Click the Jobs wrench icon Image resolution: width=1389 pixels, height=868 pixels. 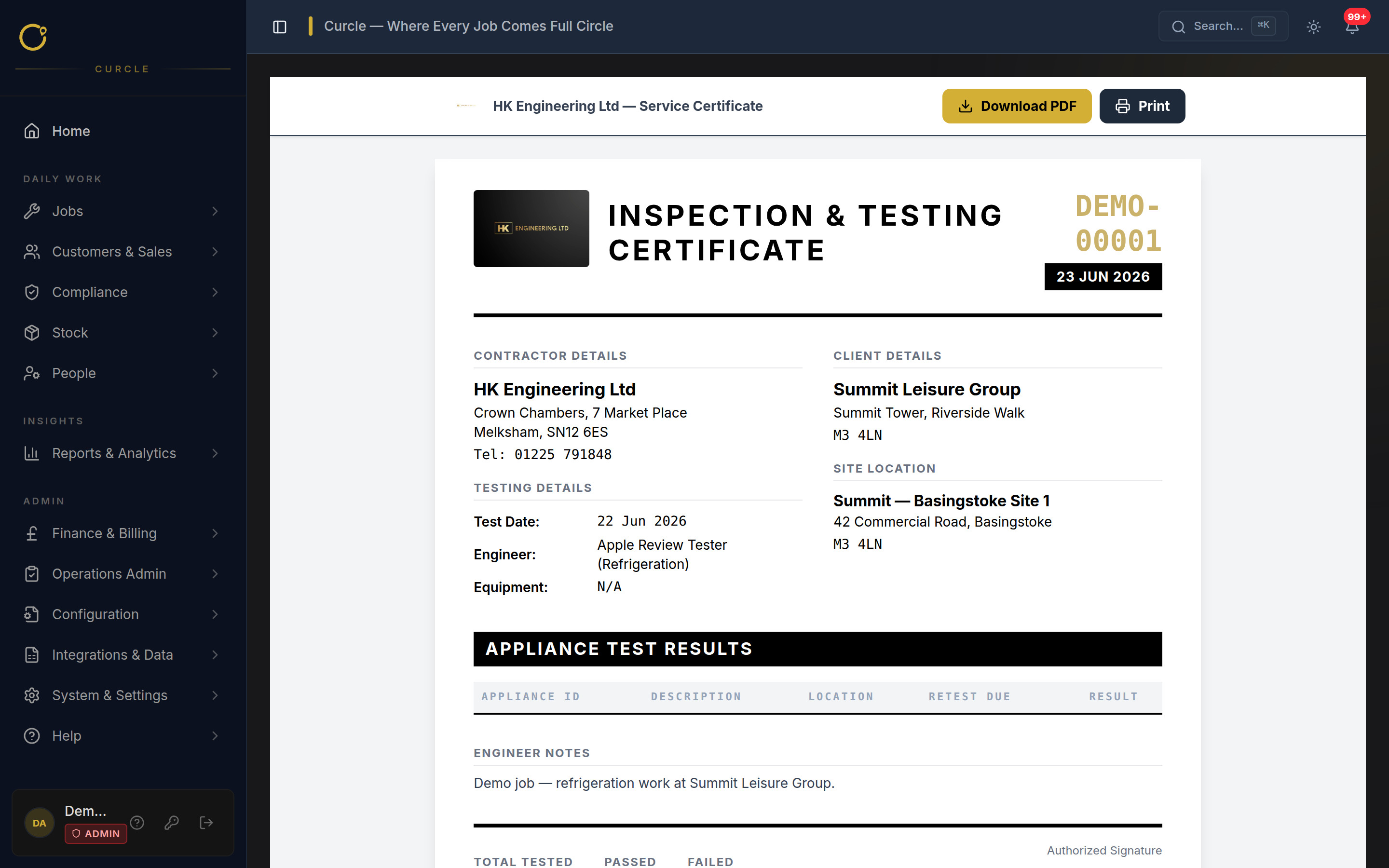(31, 211)
